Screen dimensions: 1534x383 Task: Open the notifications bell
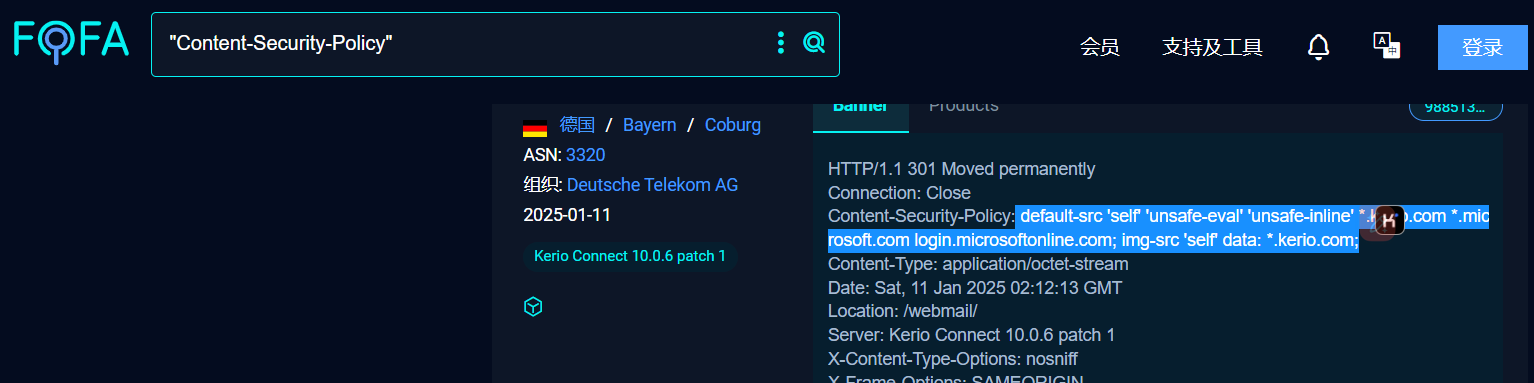point(1318,46)
